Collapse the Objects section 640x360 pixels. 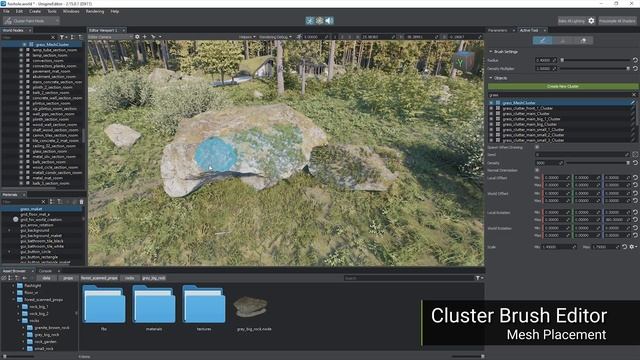(x=491, y=78)
